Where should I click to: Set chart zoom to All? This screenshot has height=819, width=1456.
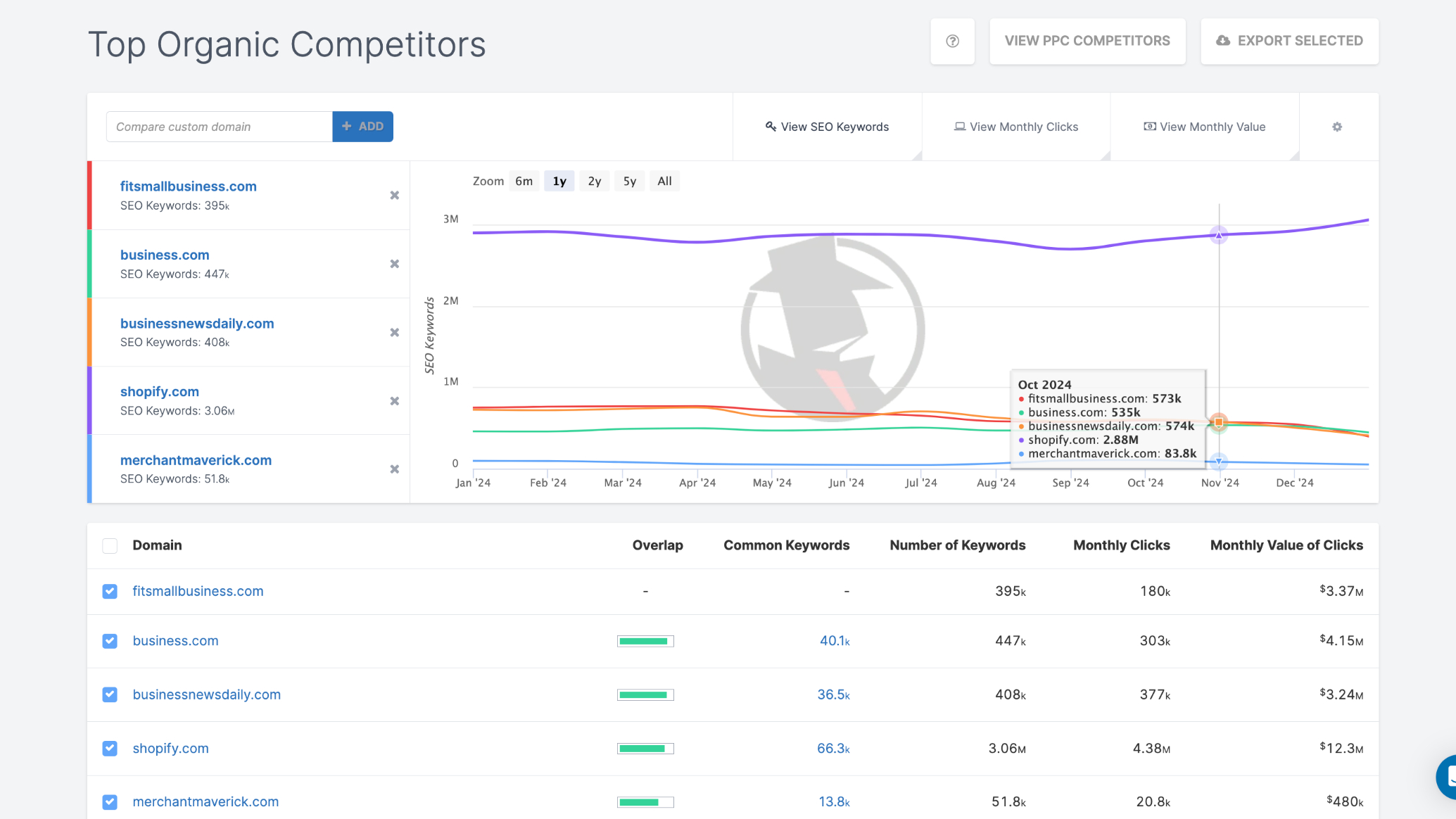coord(664,181)
